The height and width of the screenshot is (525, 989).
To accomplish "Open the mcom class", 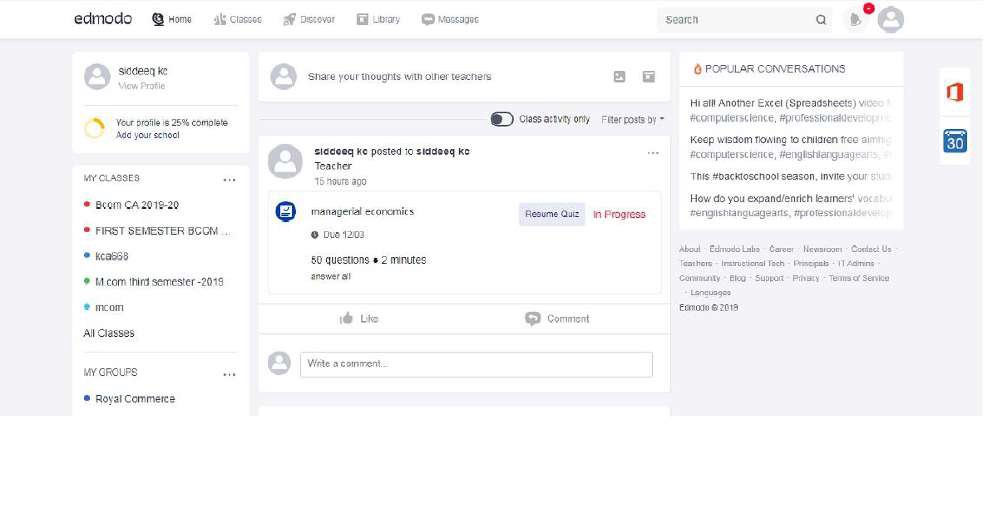I will (x=109, y=307).
